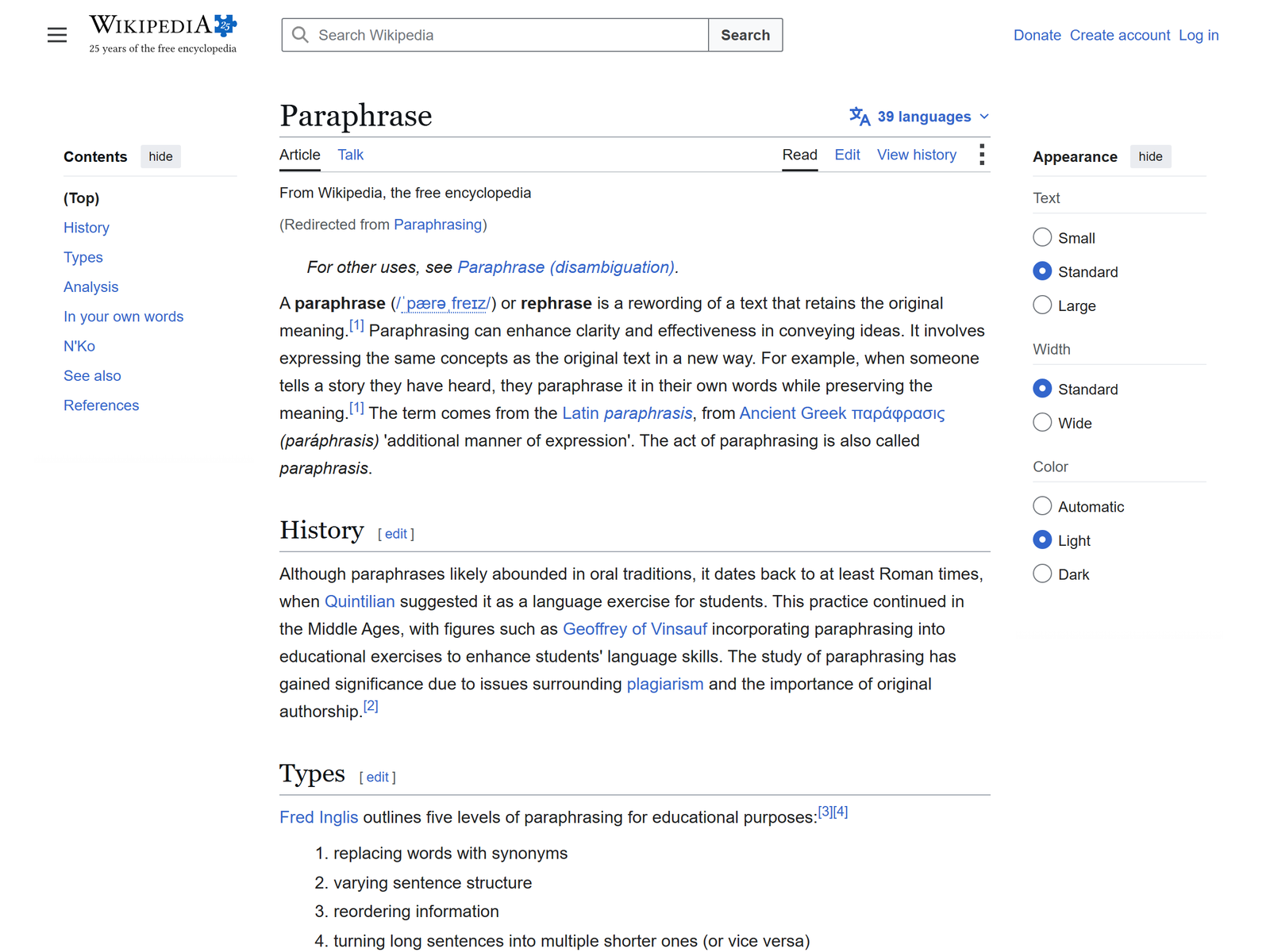
Task: Click the pronunciation IPA link
Action: (444, 303)
